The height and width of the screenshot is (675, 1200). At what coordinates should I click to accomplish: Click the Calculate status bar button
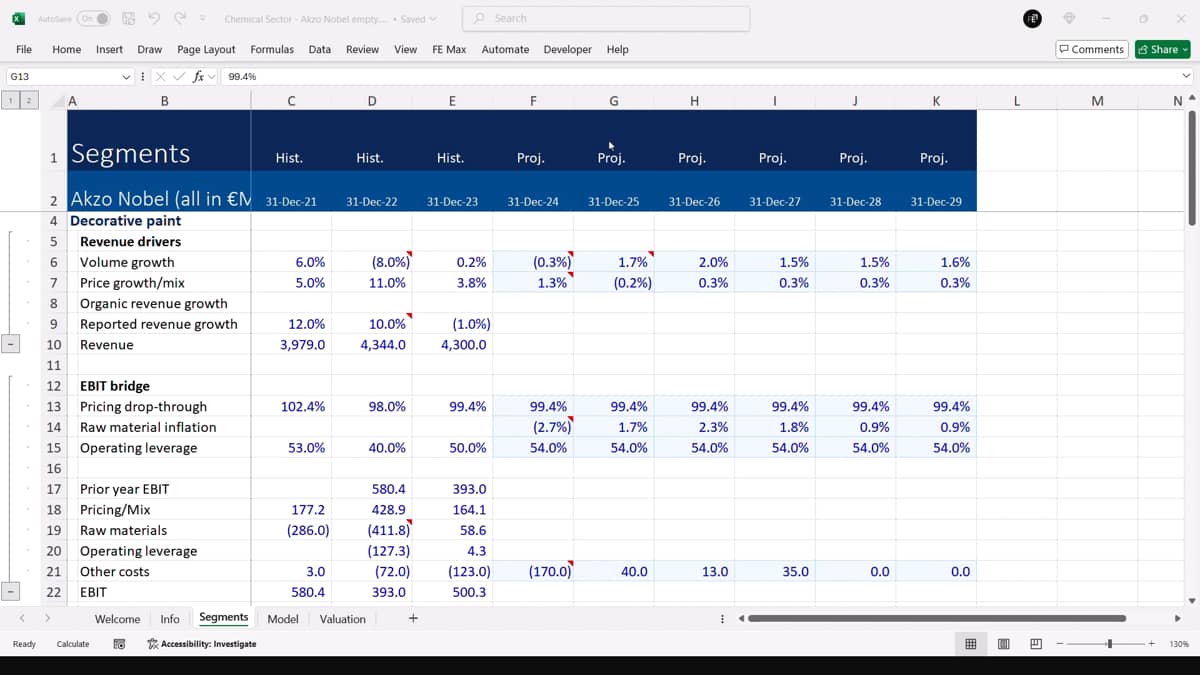(73, 644)
